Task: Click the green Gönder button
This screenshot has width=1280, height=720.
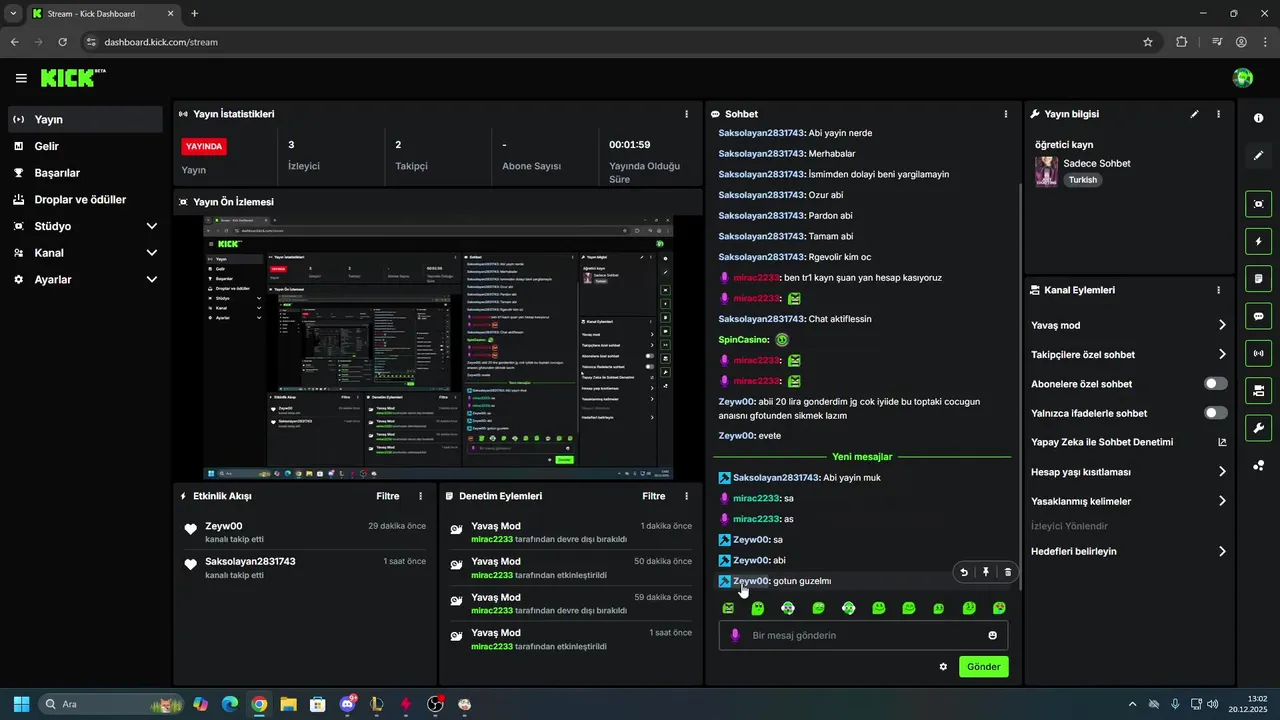Action: pos(983,667)
